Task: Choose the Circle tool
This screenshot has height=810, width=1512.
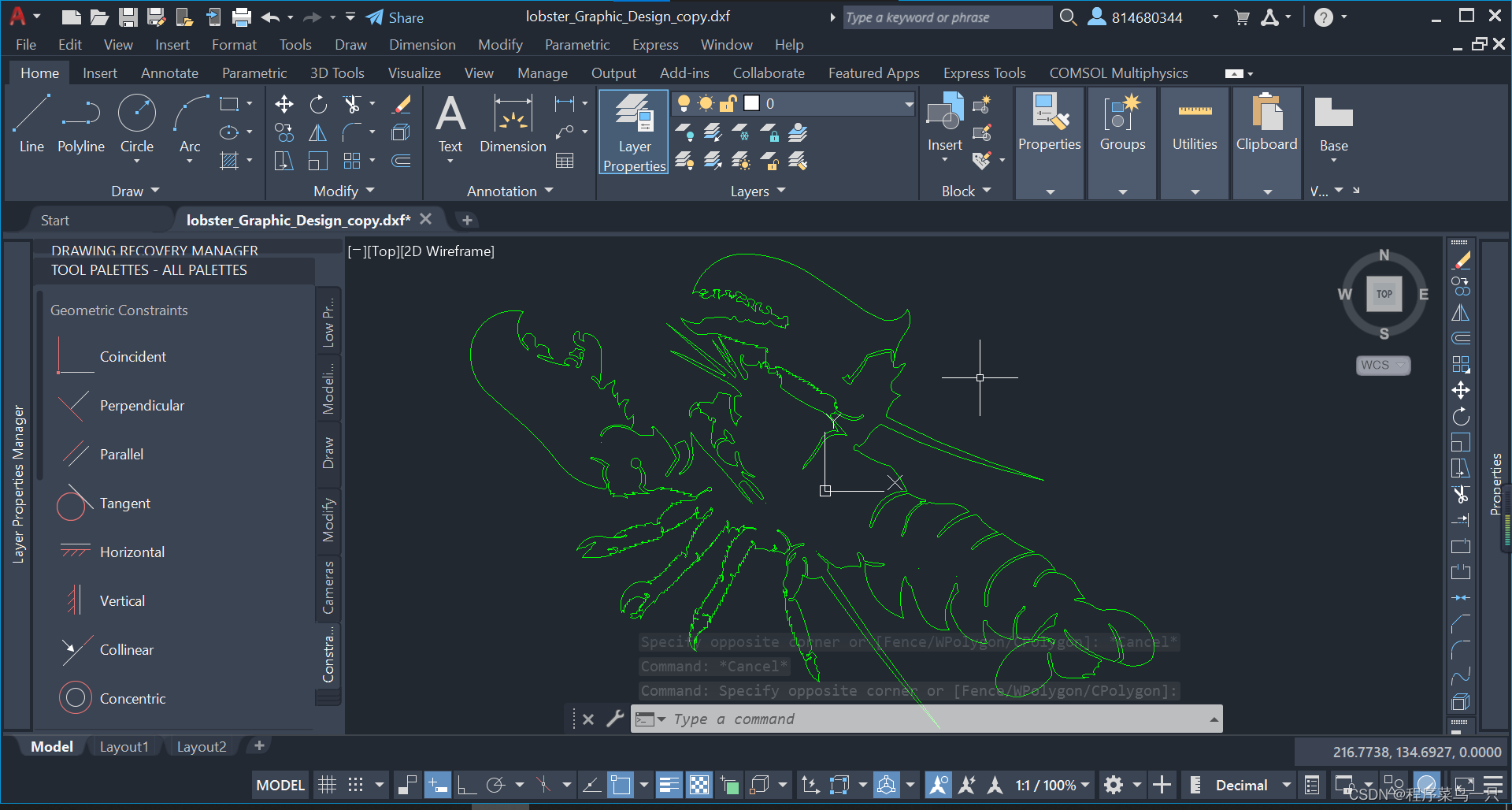Action: (x=137, y=124)
